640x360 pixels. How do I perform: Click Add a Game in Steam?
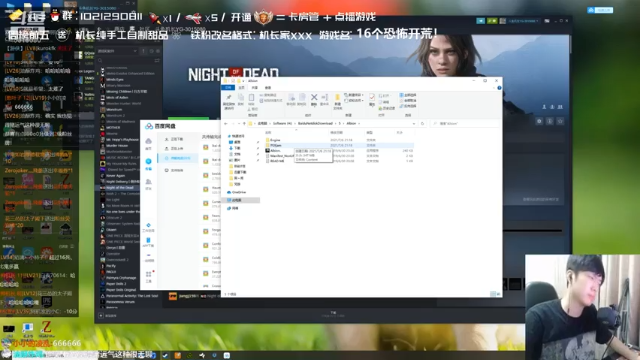tap(108, 316)
